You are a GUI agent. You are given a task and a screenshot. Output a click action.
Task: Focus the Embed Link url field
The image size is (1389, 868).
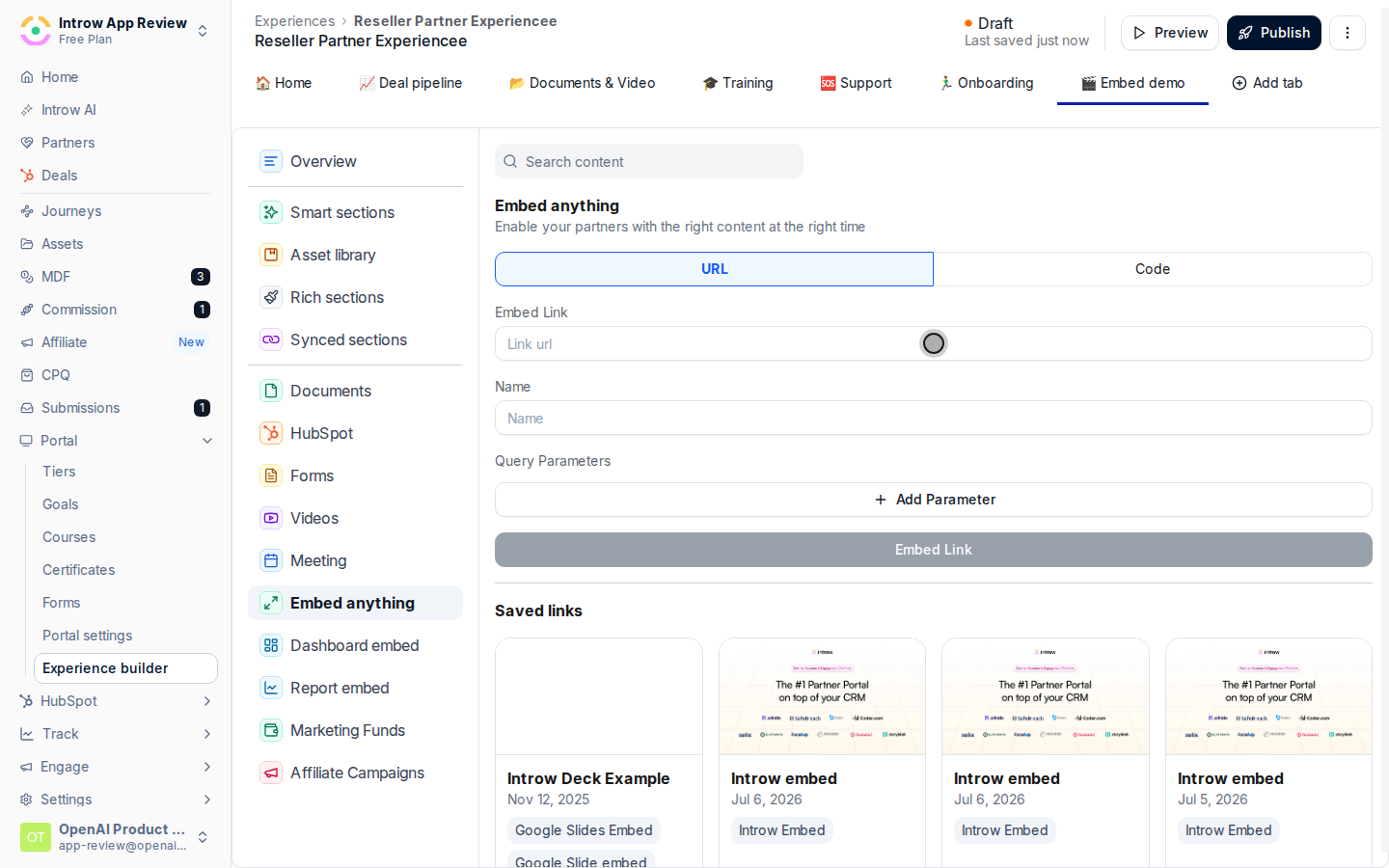934,343
